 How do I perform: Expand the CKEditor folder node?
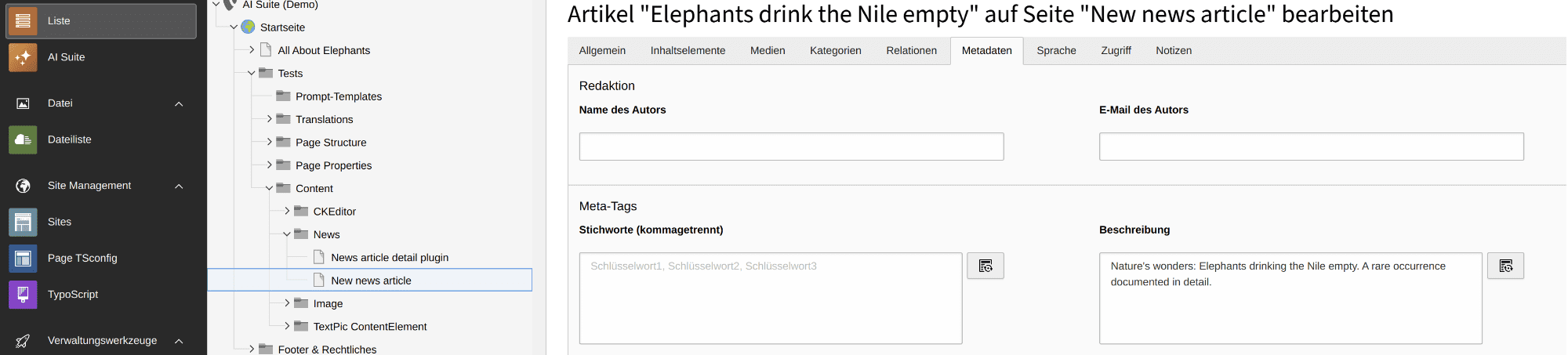[x=287, y=211]
